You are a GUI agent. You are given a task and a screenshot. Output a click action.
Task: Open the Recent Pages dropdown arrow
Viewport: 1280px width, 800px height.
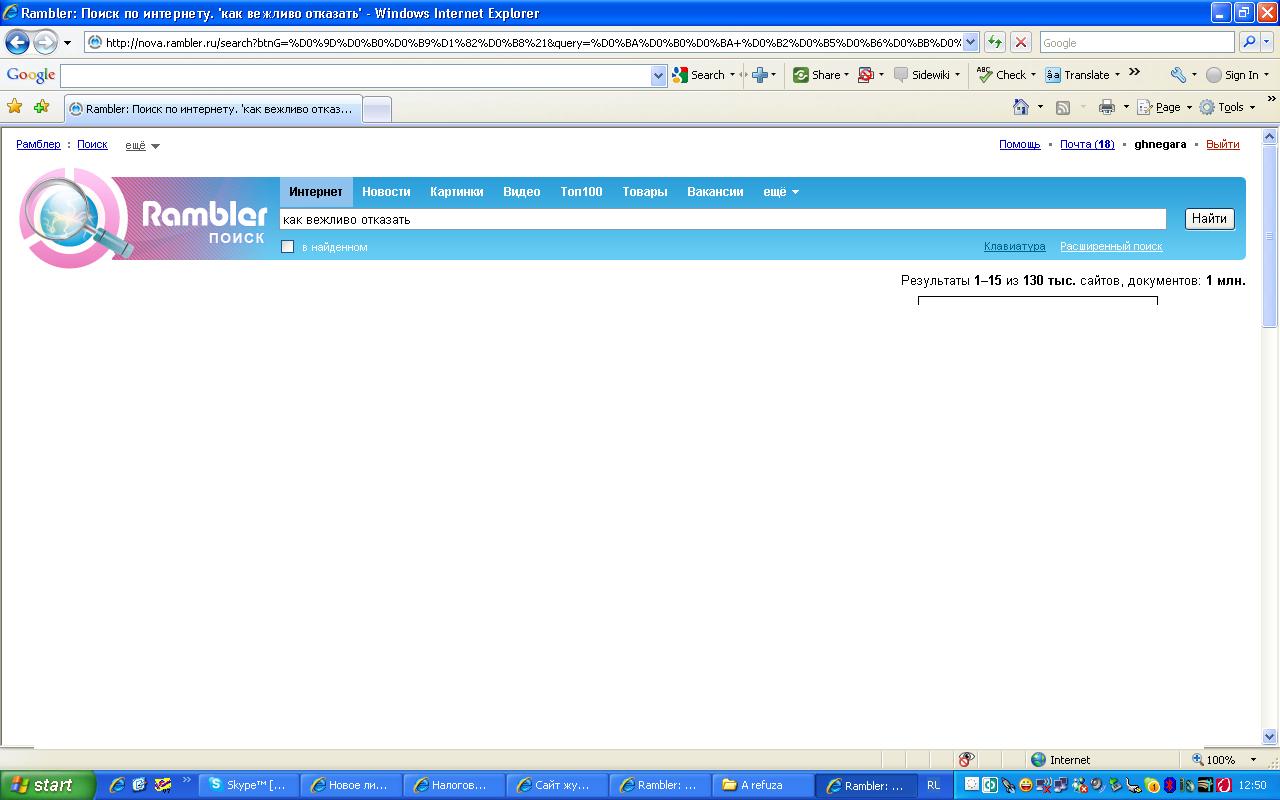(x=67, y=43)
